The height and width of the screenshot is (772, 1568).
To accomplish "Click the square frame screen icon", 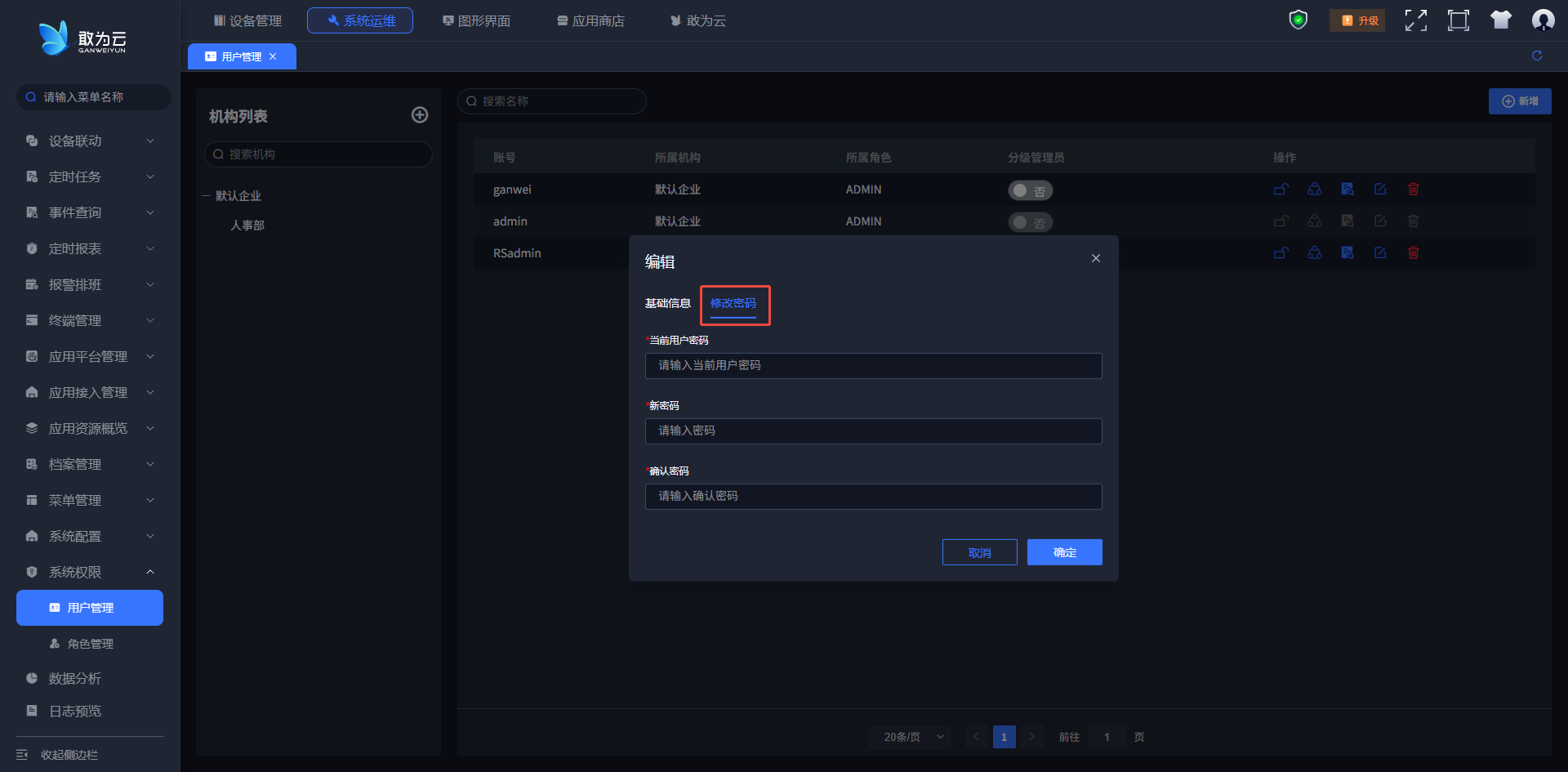I will (1459, 20).
